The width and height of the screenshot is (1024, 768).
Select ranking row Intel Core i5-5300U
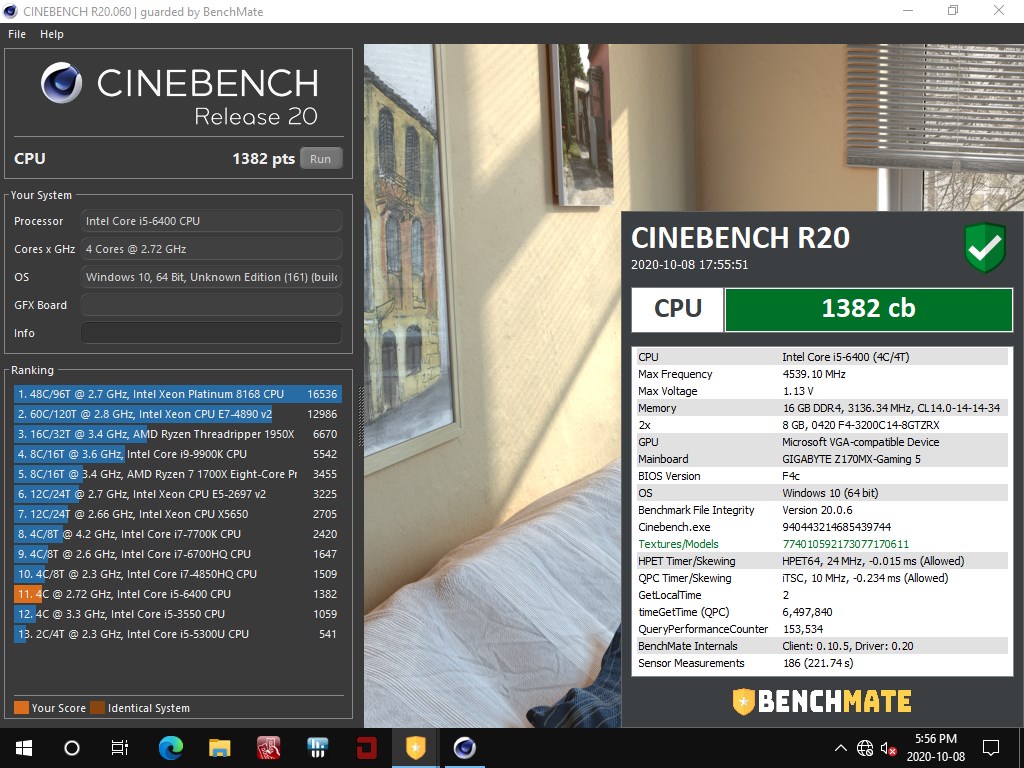point(178,634)
